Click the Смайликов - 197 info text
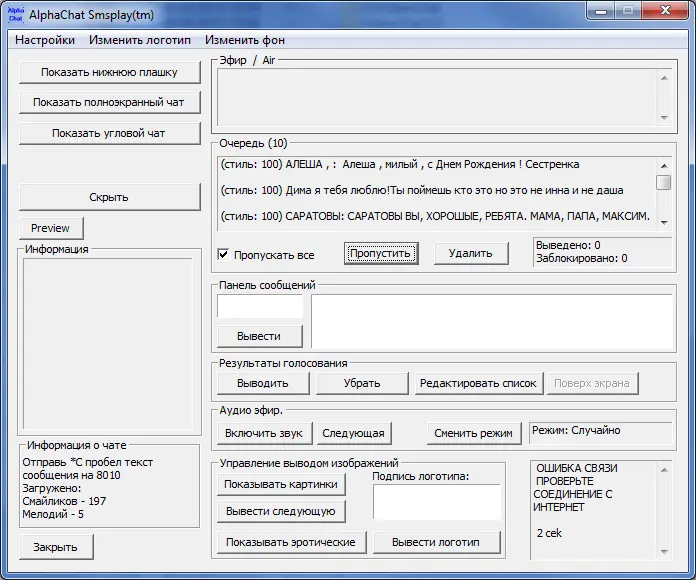Viewport: 696px width, 580px height. click(x=64, y=501)
